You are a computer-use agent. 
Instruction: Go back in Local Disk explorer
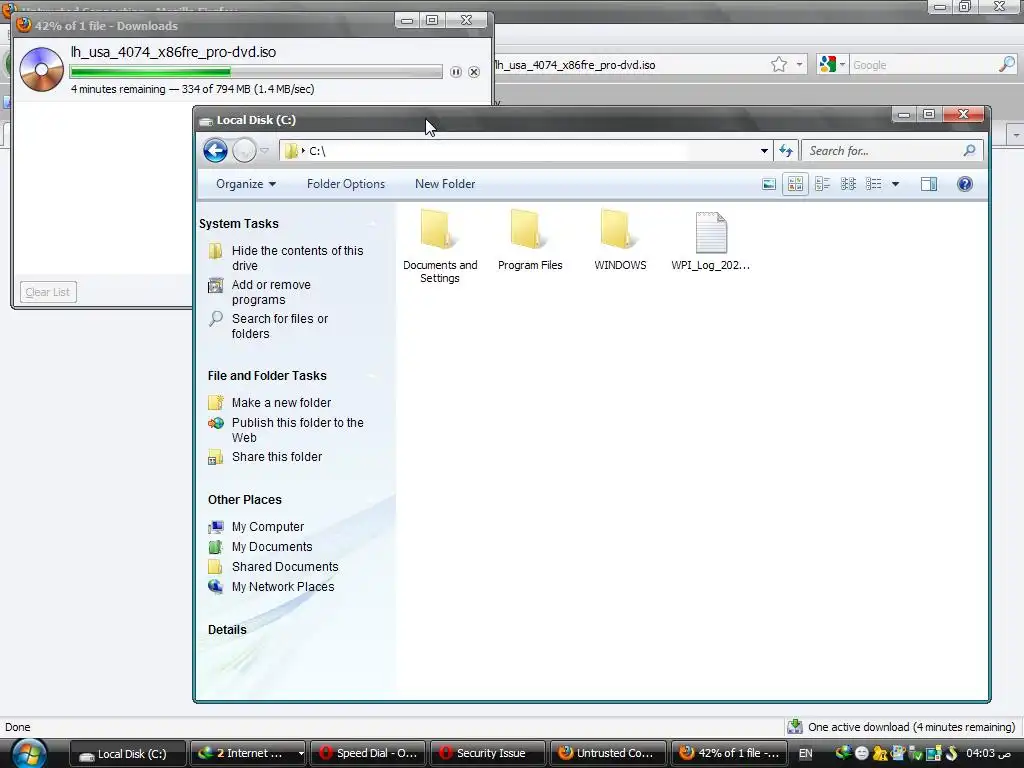point(215,151)
